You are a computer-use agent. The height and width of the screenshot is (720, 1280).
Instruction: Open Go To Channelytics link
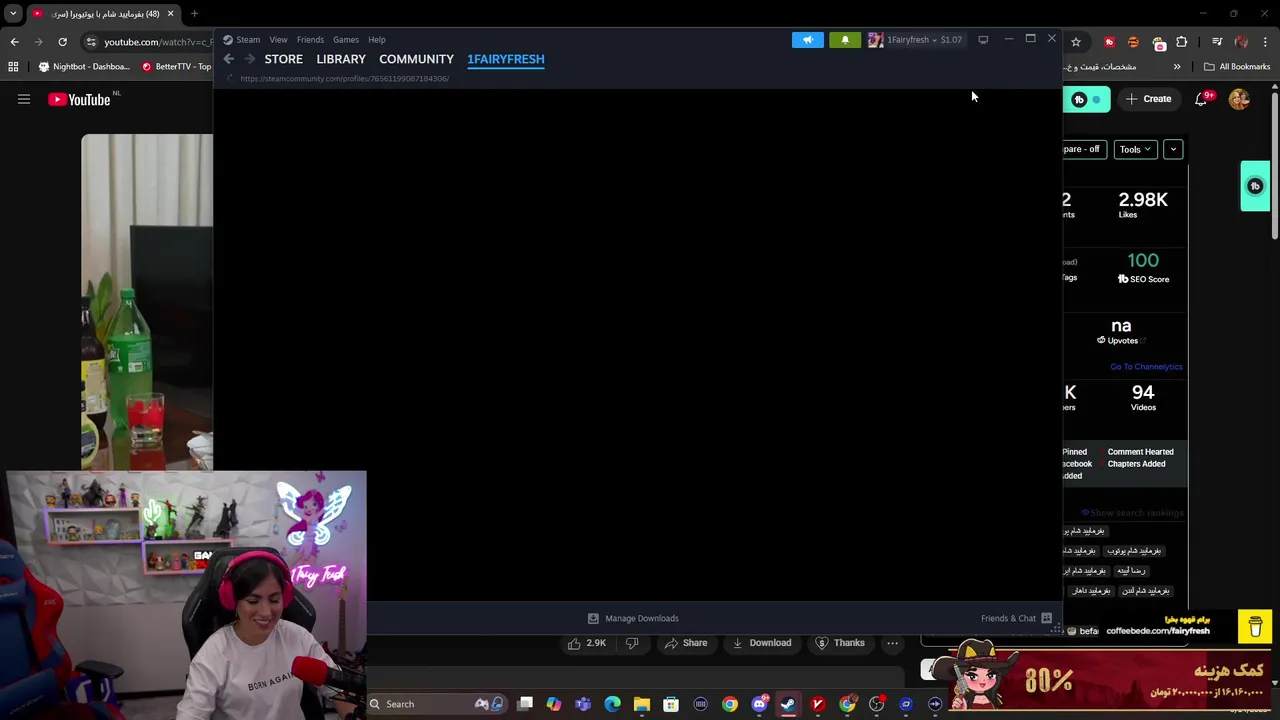1146,367
